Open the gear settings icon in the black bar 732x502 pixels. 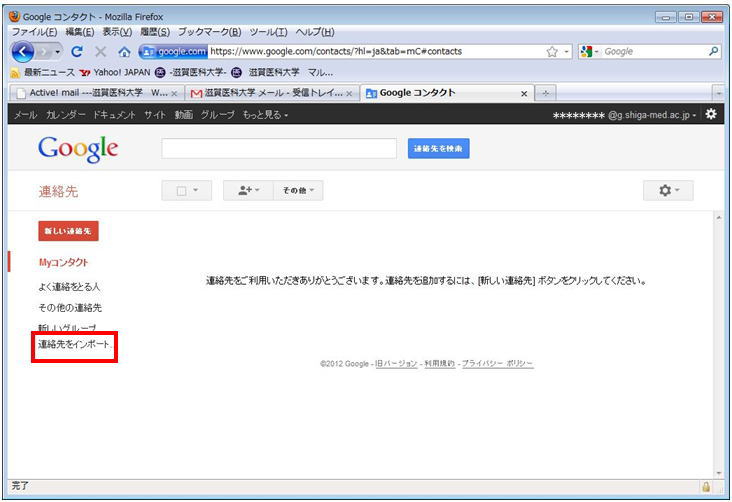click(711, 113)
